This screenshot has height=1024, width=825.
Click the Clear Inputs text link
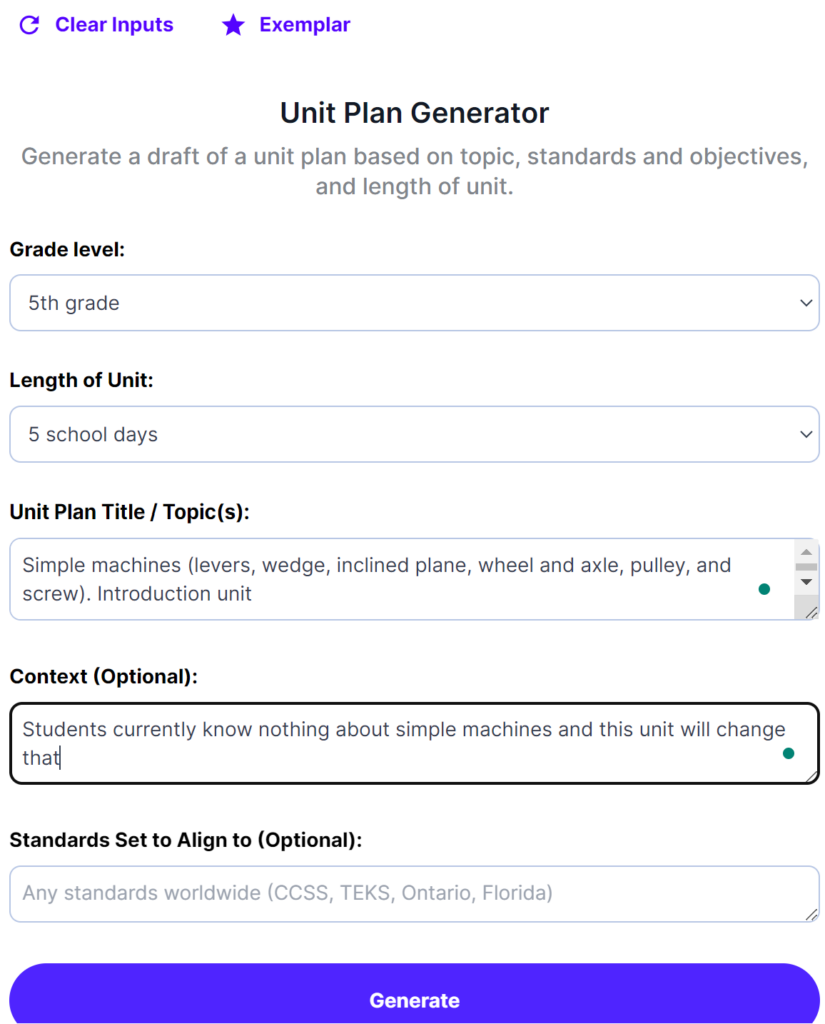coord(114,25)
